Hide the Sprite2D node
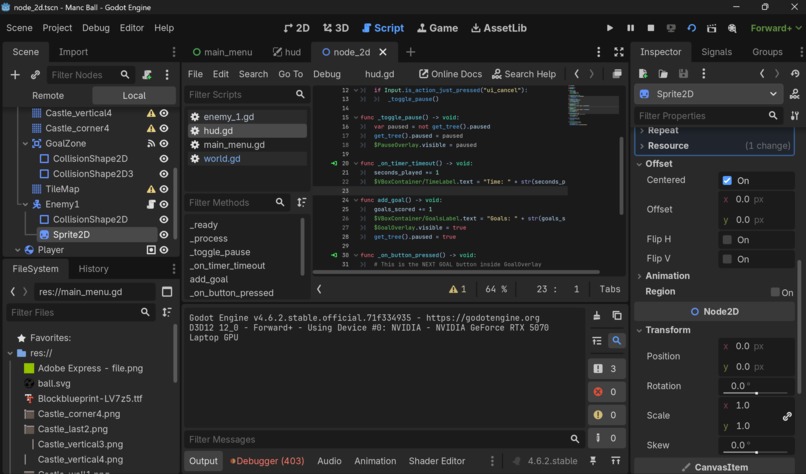Image resolution: width=806 pixels, height=474 pixels. coord(164,234)
